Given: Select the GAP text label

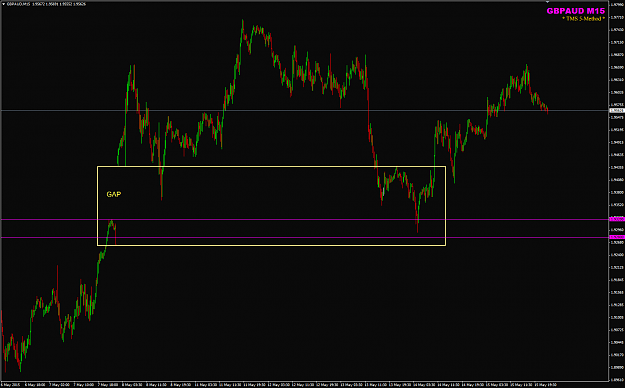Looking at the screenshot, I should (x=114, y=194).
